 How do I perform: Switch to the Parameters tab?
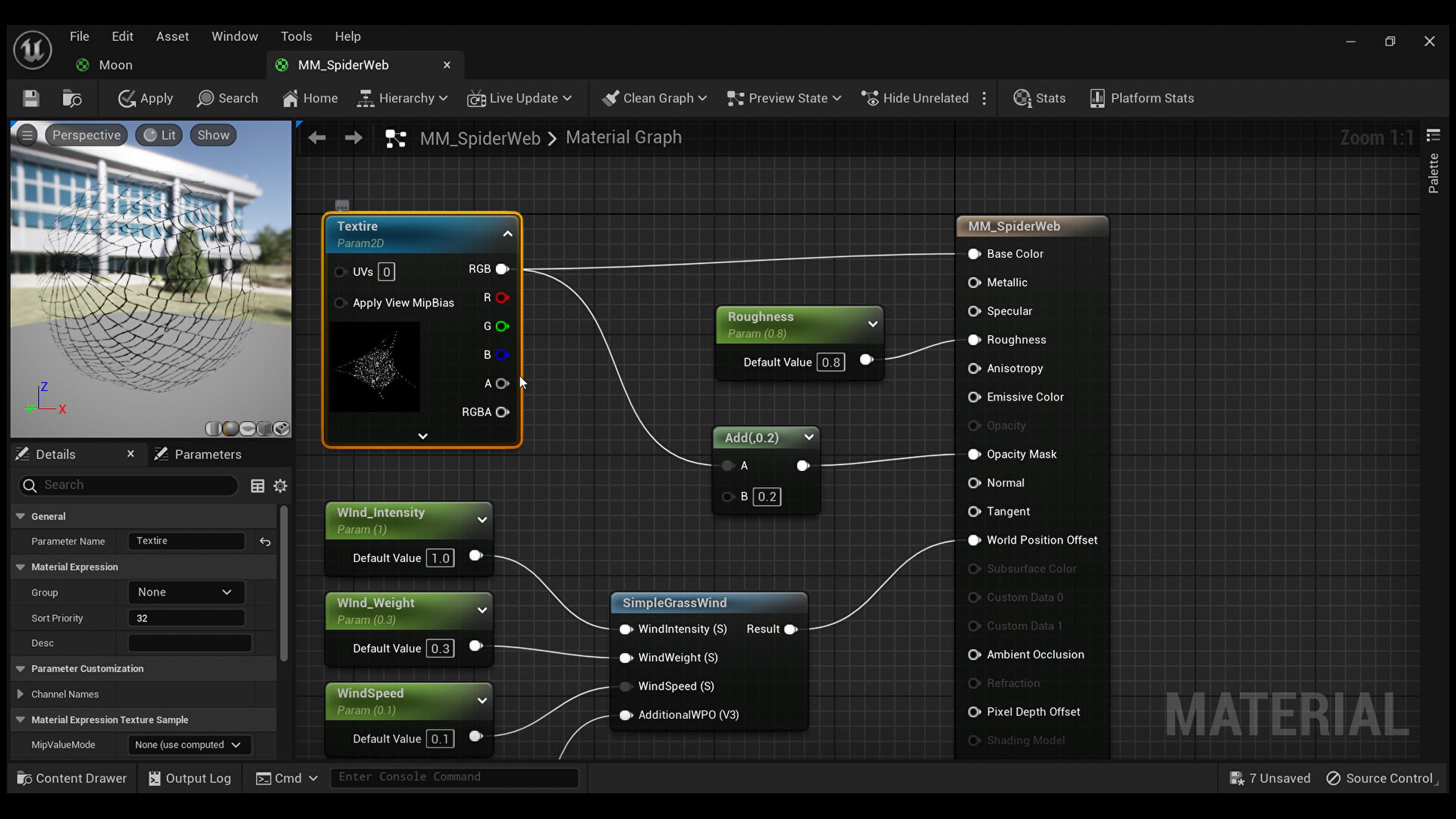click(199, 454)
